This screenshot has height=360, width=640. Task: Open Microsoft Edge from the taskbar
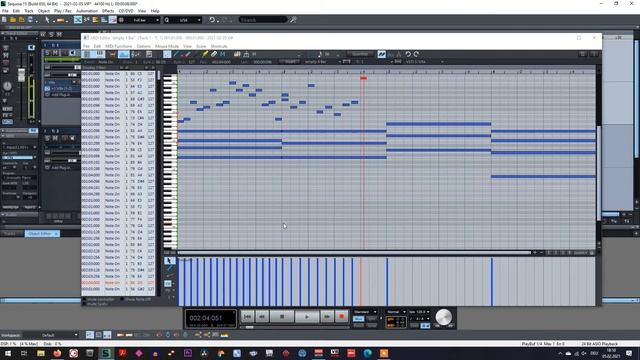tap(368, 353)
